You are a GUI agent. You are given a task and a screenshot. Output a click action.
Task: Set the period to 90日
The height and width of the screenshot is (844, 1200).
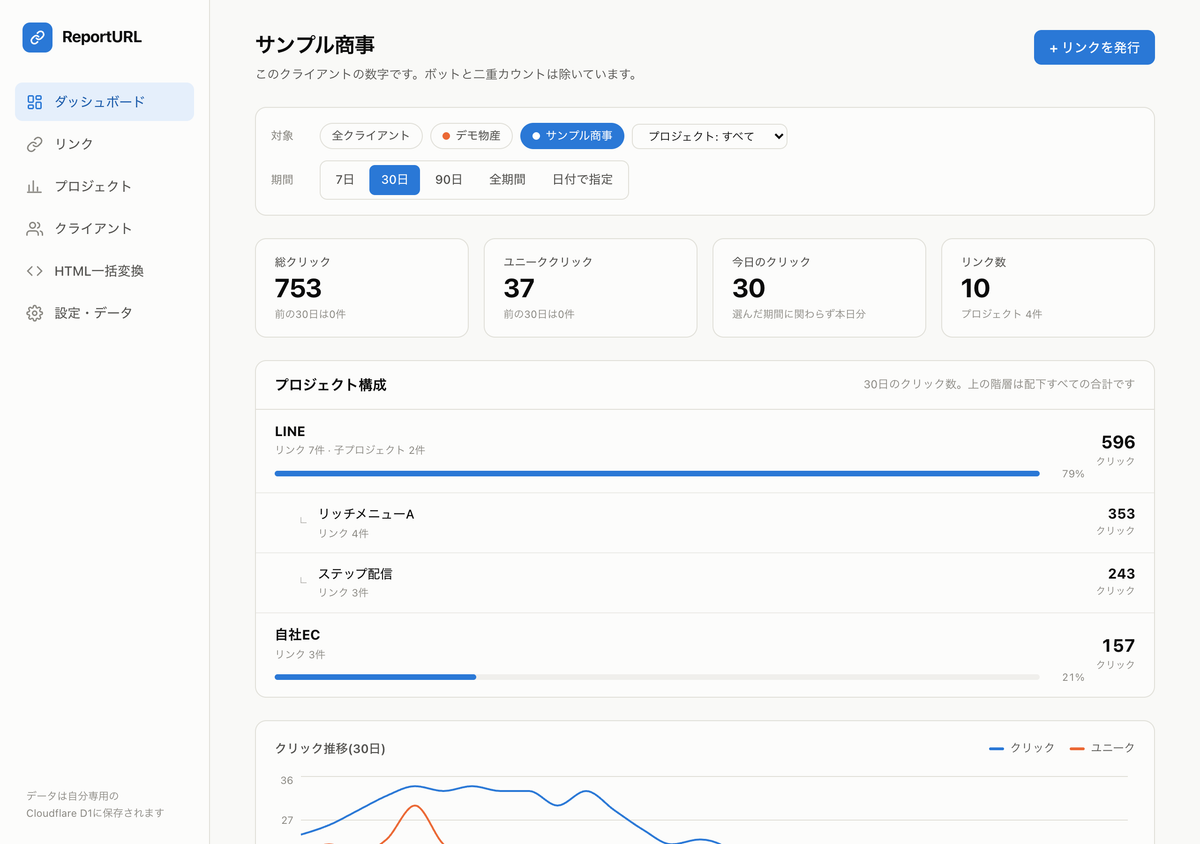tap(449, 180)
